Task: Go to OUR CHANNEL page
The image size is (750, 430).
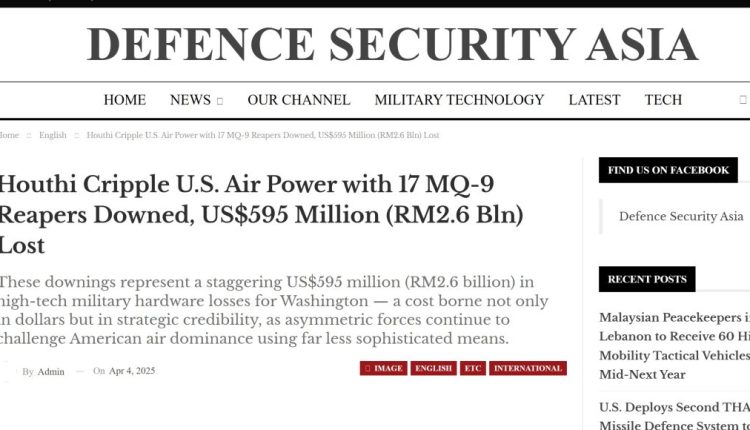Action: click(x=298, y=100)
